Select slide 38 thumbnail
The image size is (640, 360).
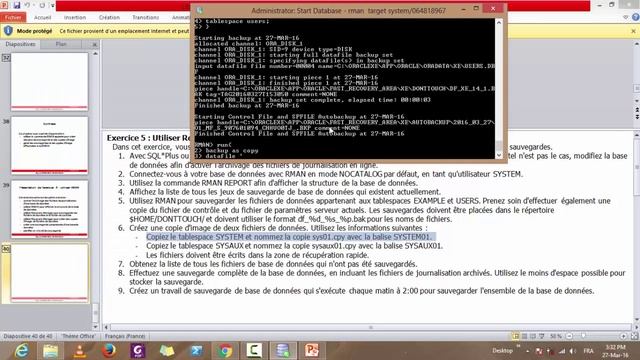click(49, 145)
